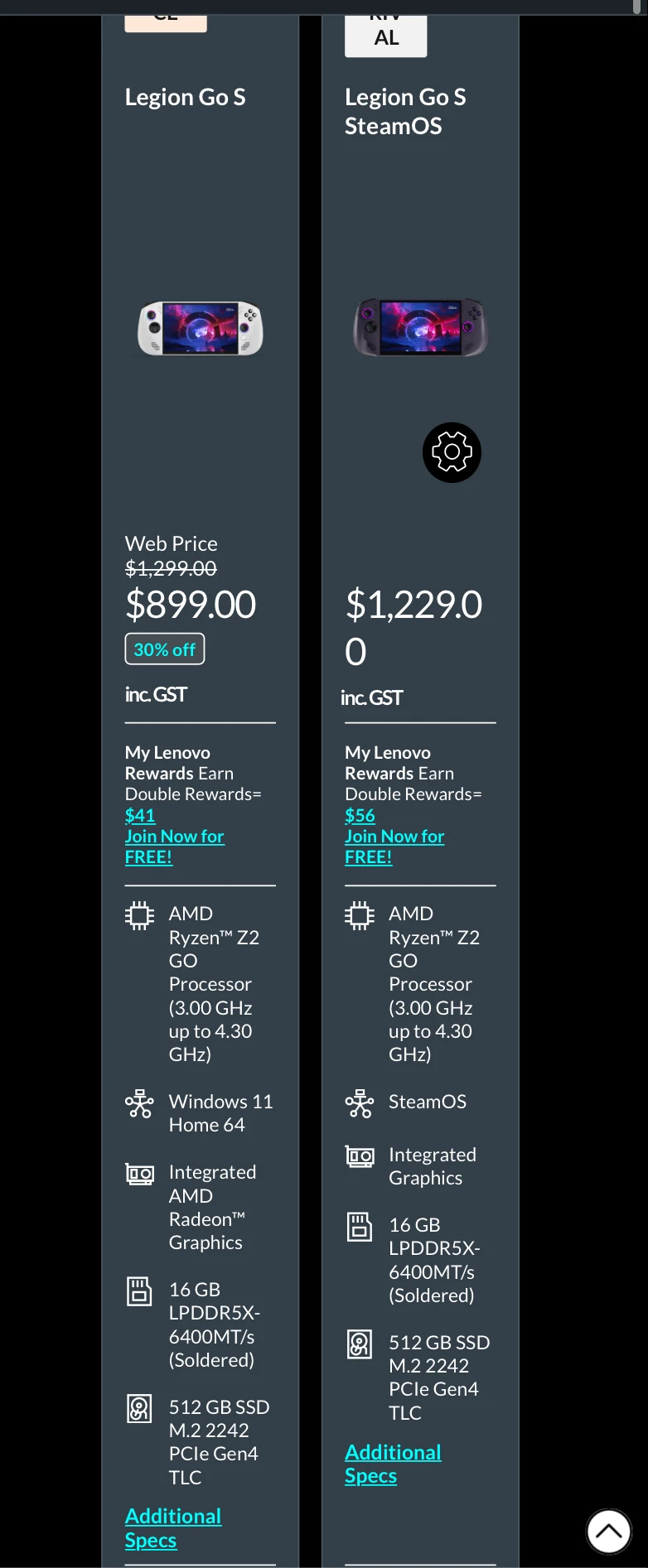This screenshot has height=1568, width=648.
Task: Click the back-to-top arrow button
Action: click(x=609, y=1532)
